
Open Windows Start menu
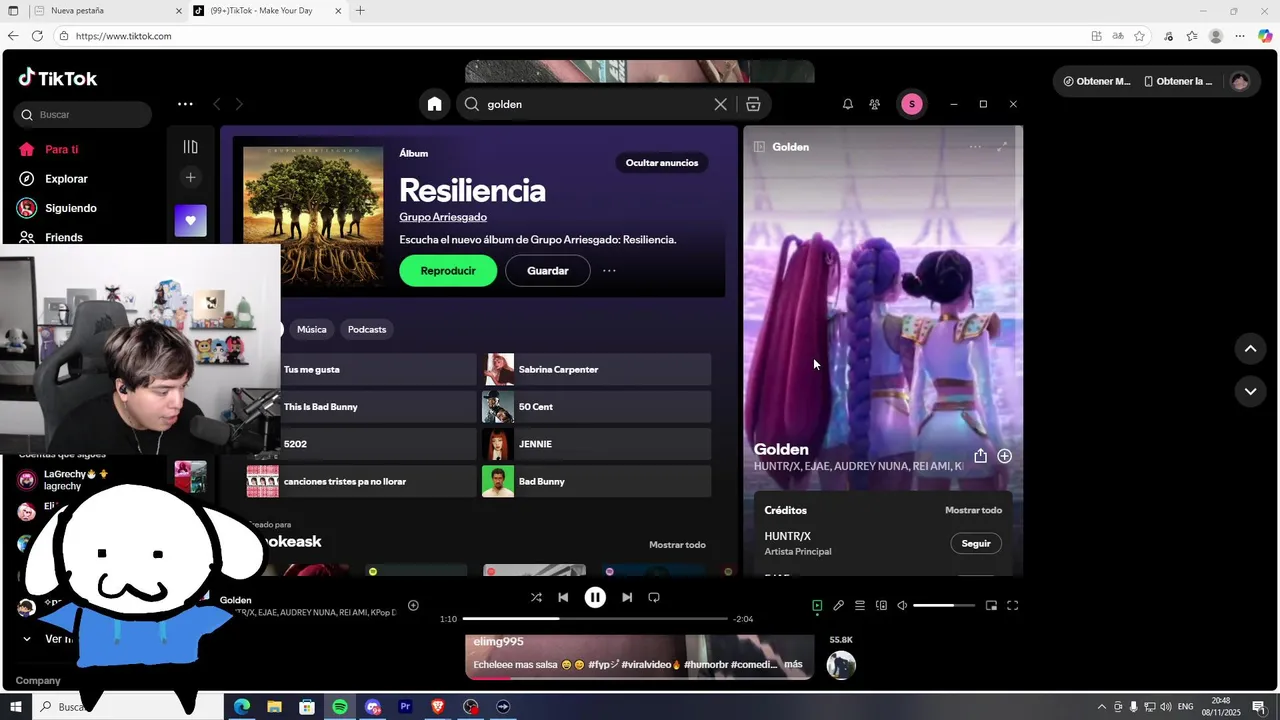15,707
